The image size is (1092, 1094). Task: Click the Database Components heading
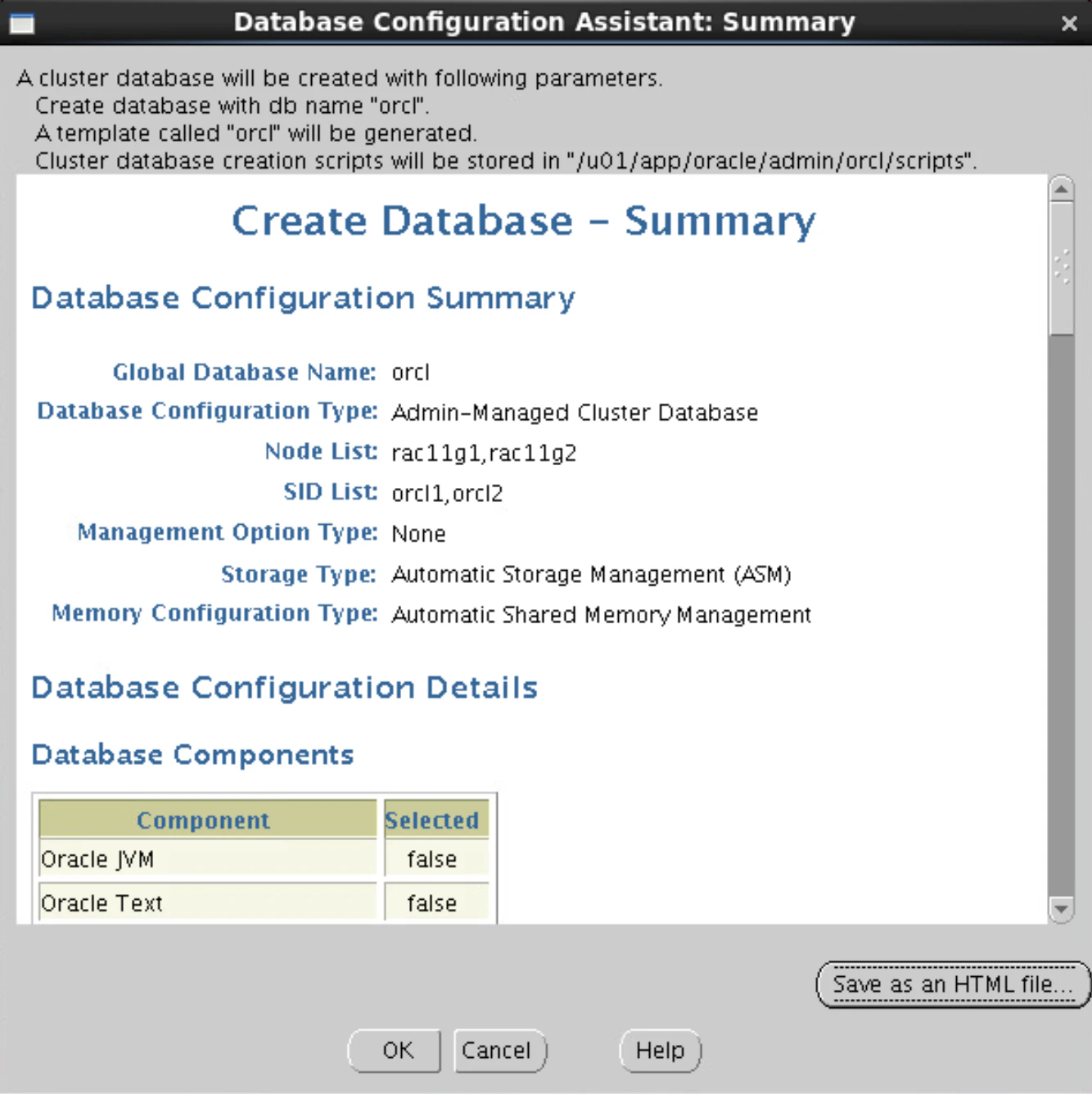[x=192, y=755]
